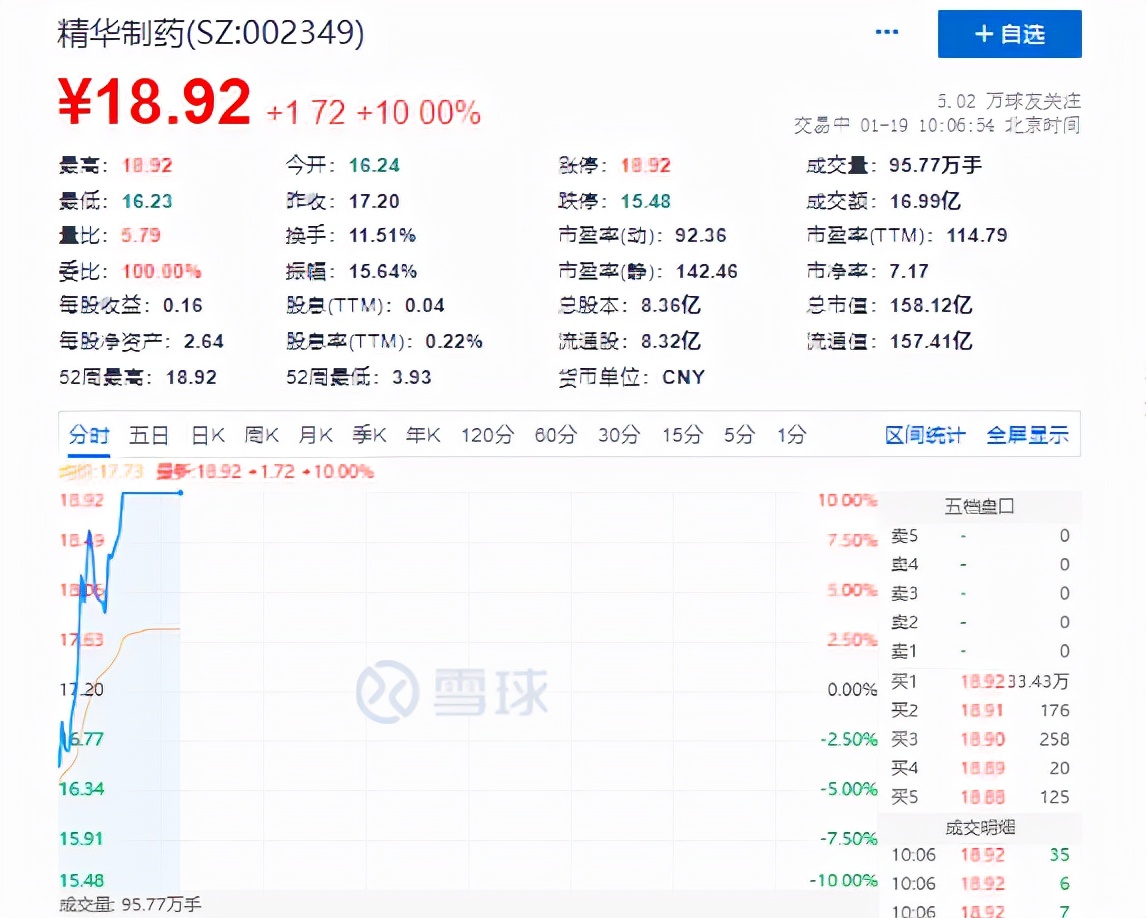Click the blue endpoint dot on price line

point(181,493)
